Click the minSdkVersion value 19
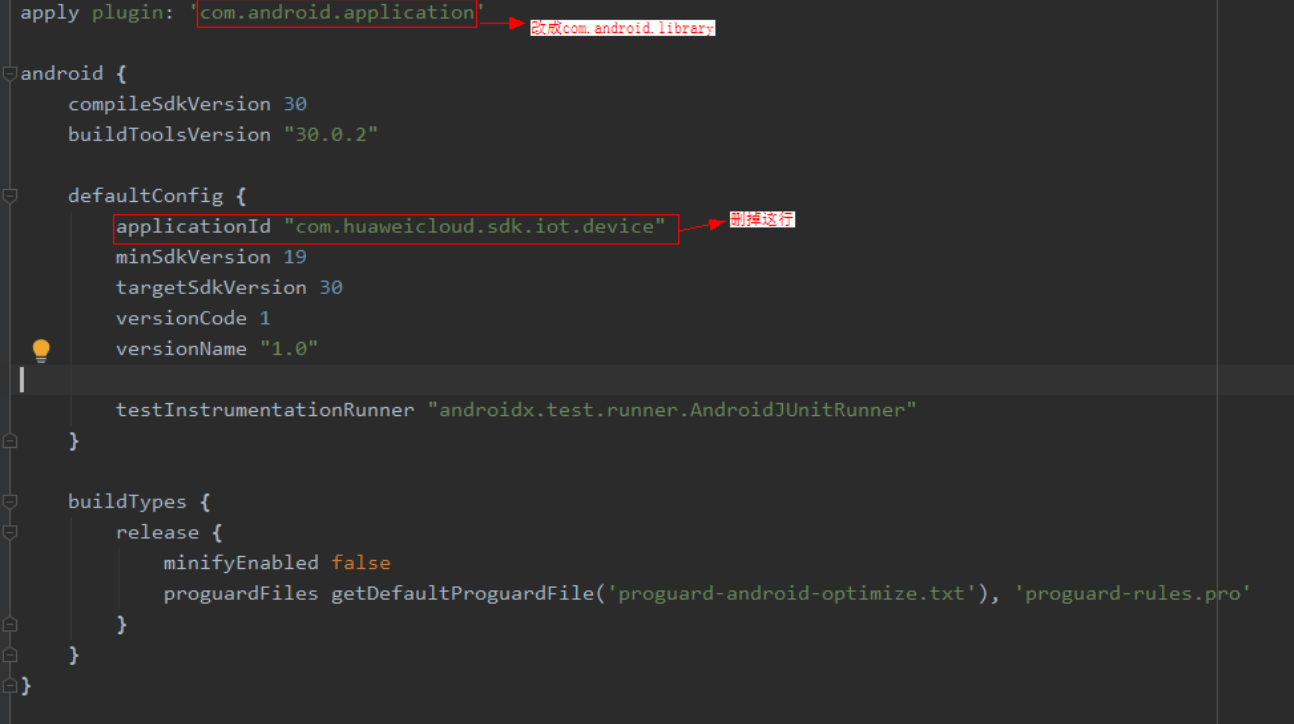 point(295,257)
